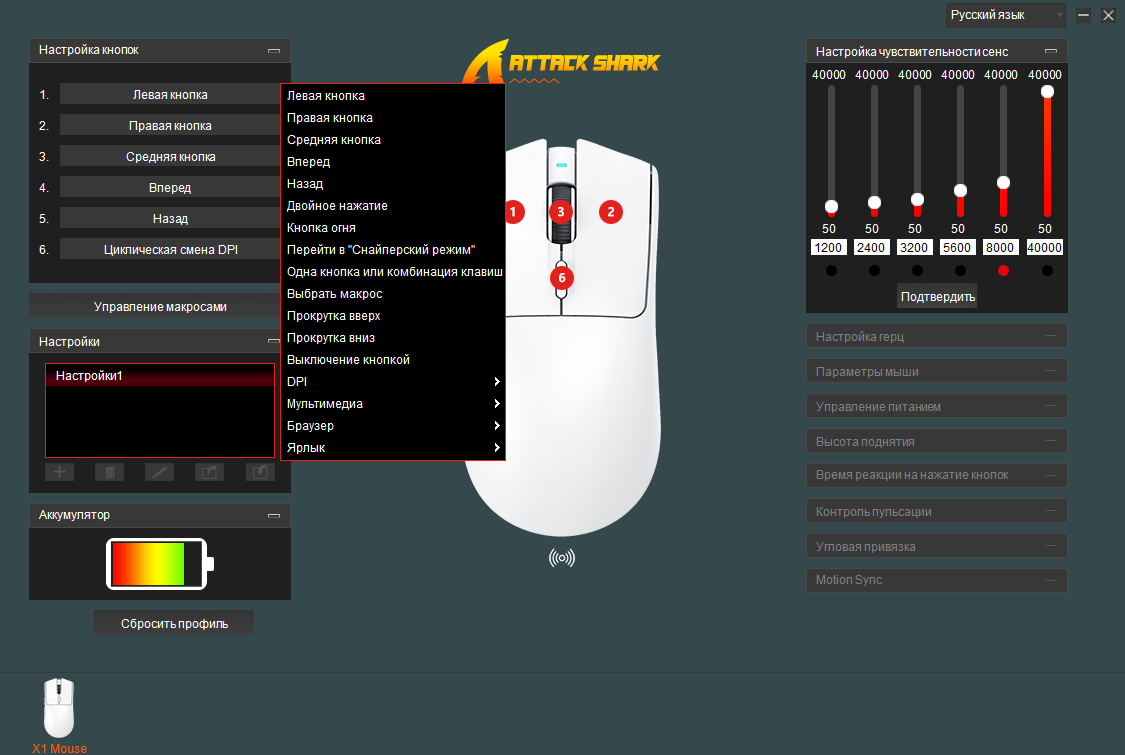The height and width of the screenshot is (755, 1125).
Task: Expand the Параметры мыши section
Action: tap(936, 371)
